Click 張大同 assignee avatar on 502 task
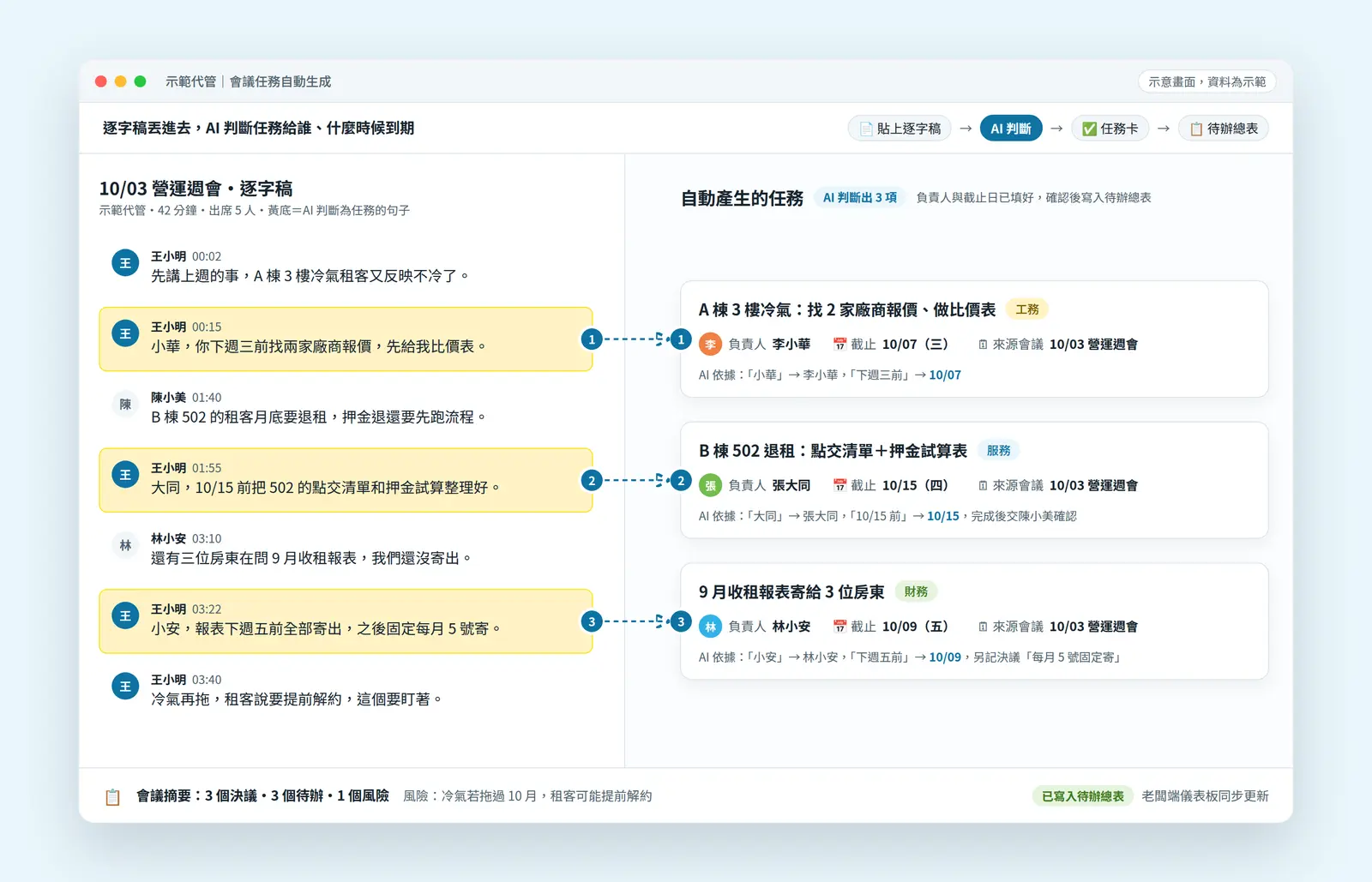The height and width of the screenshot is (882, 1372). pos(710,486)
